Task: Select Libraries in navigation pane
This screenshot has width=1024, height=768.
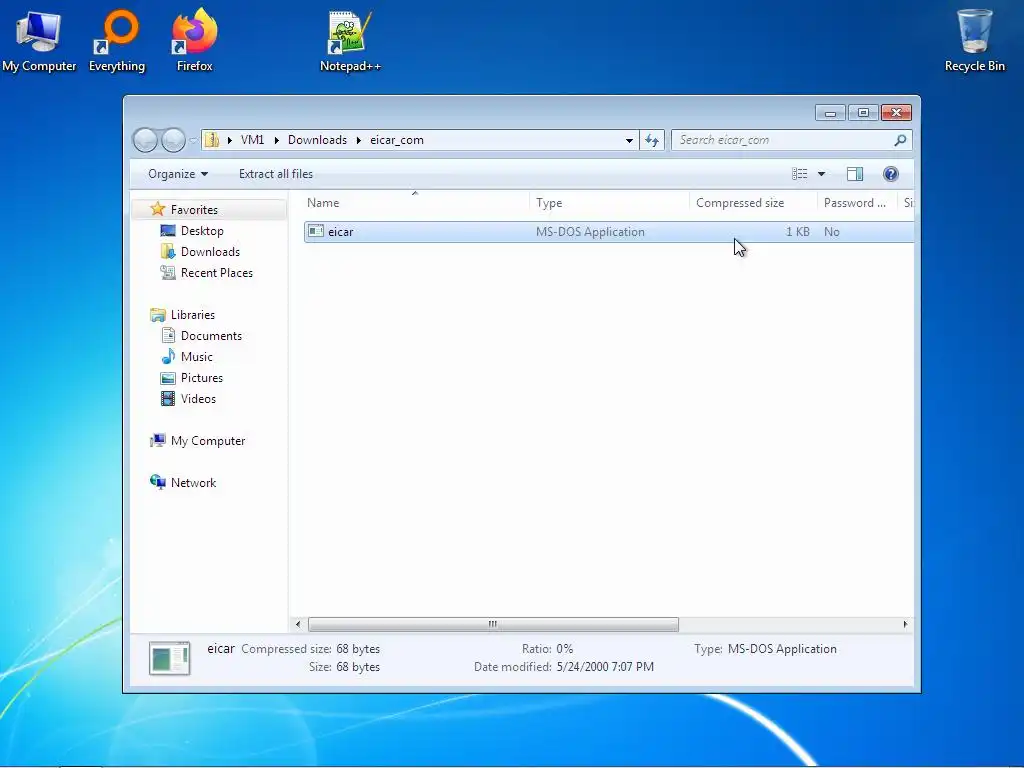Action: click(x=193, y=314)
